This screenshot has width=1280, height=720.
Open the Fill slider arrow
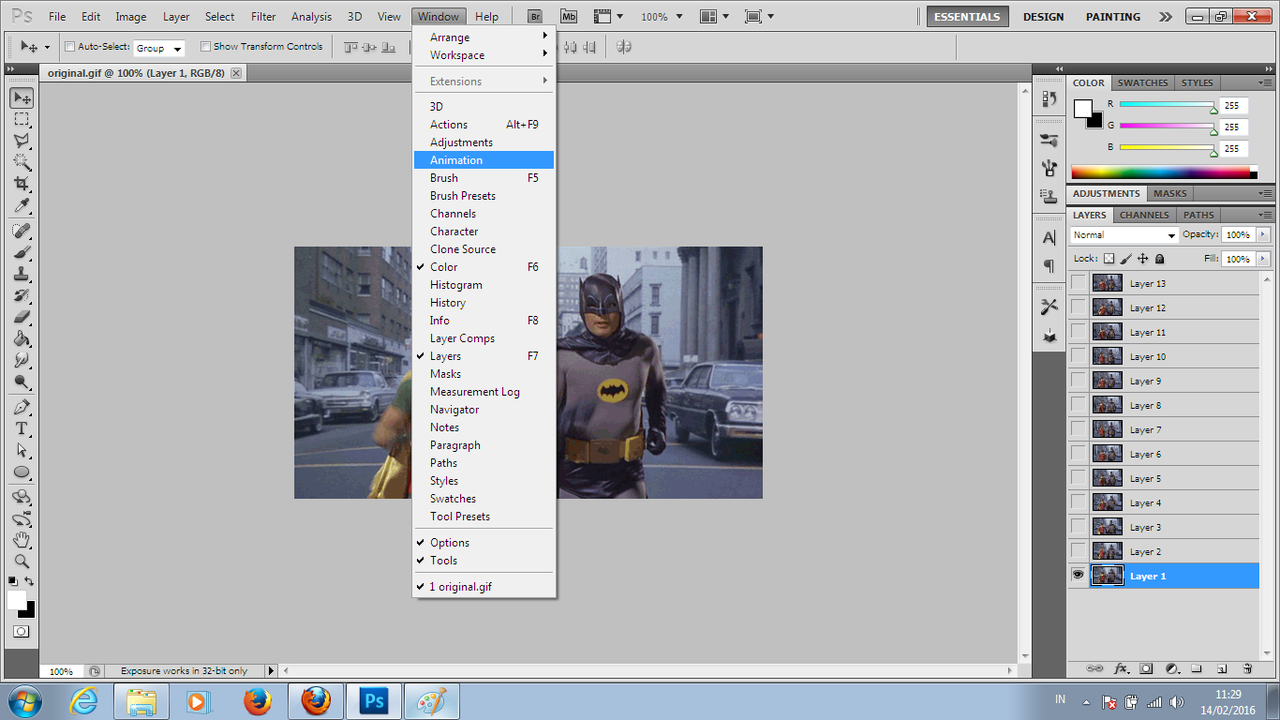pos(1263,259)
